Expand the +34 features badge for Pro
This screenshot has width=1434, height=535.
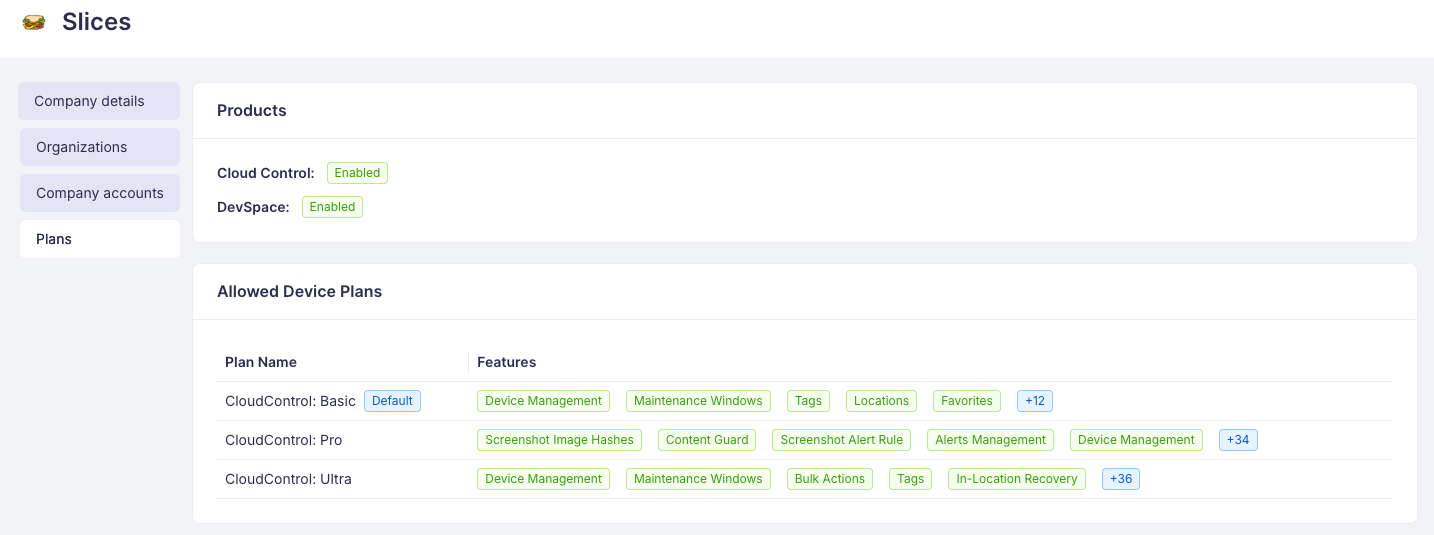1237,440
